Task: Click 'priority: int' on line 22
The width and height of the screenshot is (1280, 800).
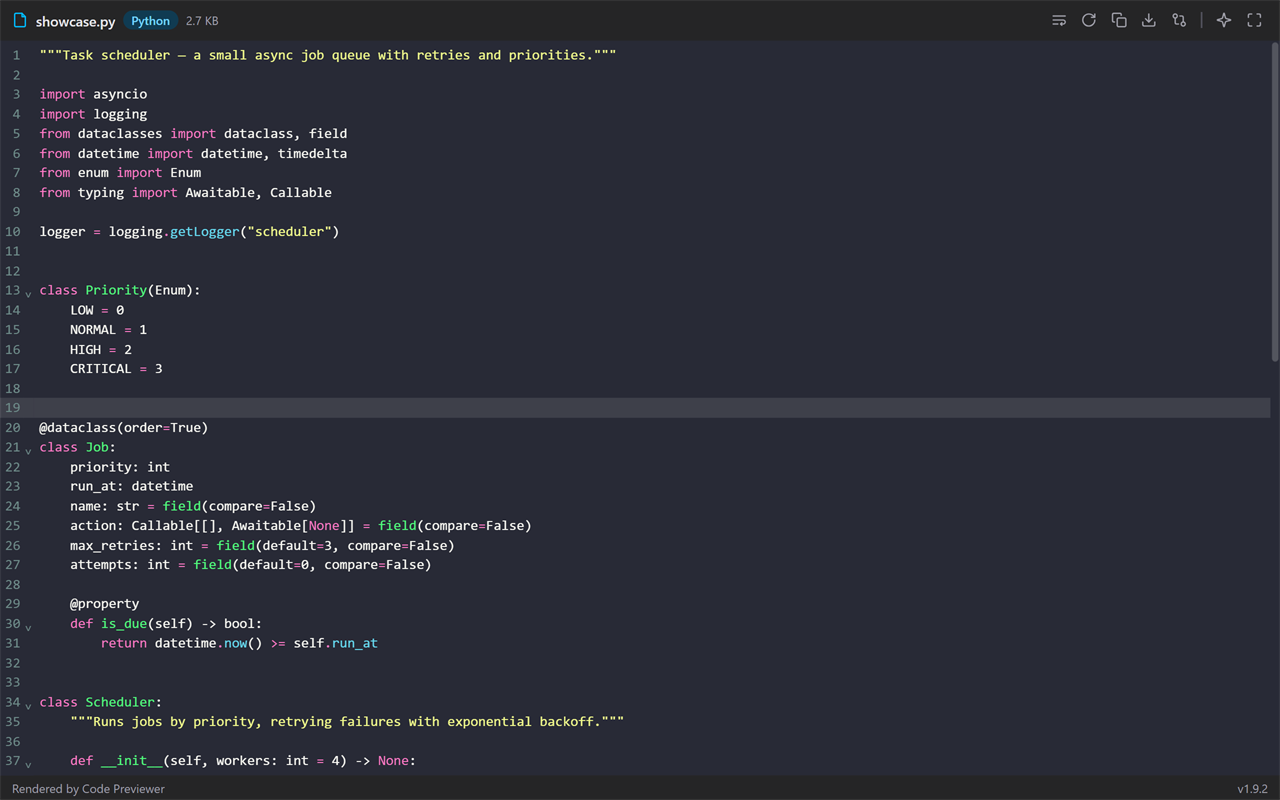Action: point(120,467)
